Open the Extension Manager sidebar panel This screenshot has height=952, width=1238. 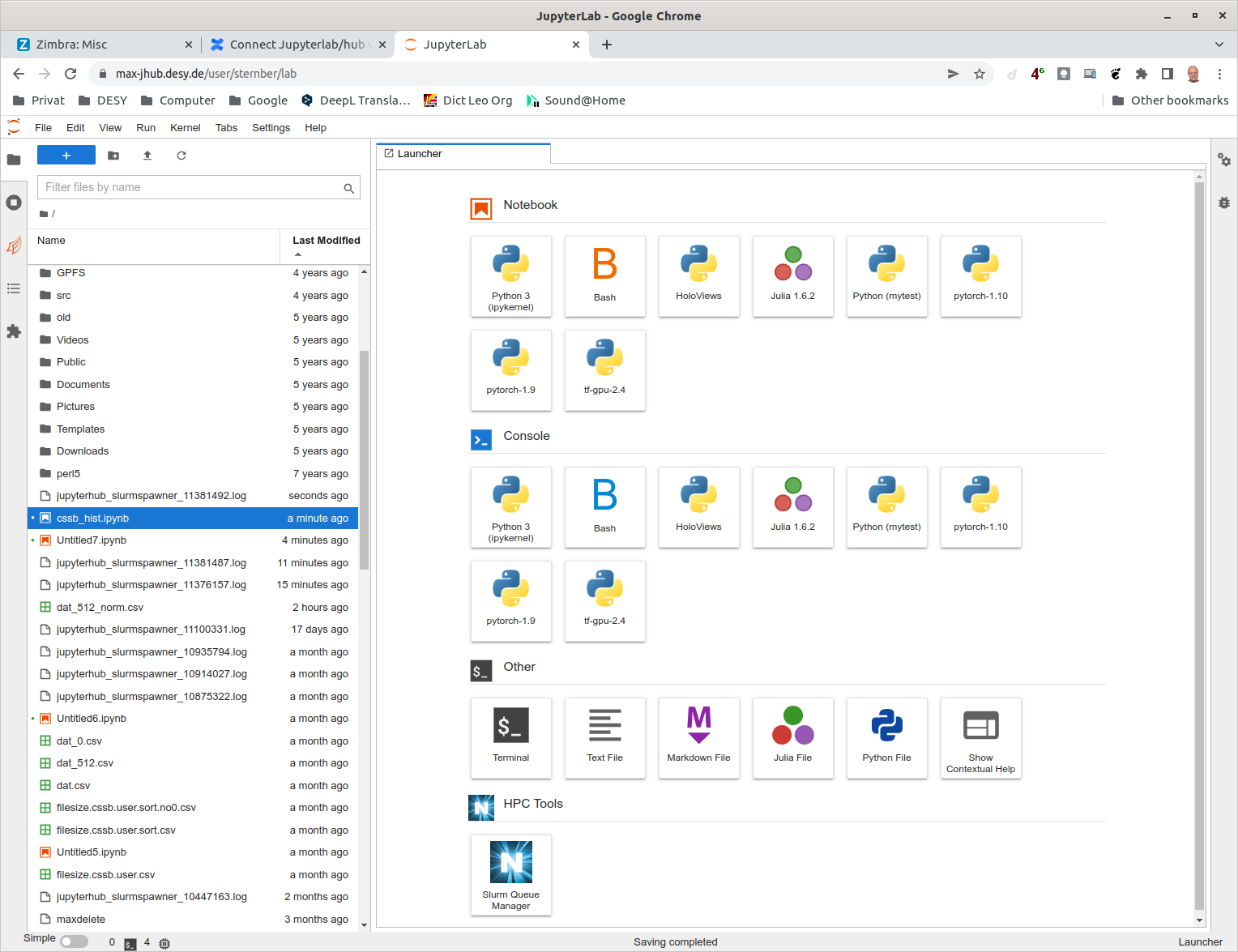point(14,331)
